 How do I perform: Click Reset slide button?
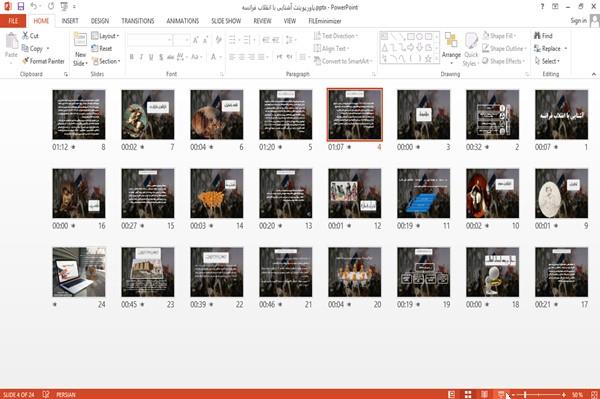(102, 48)
